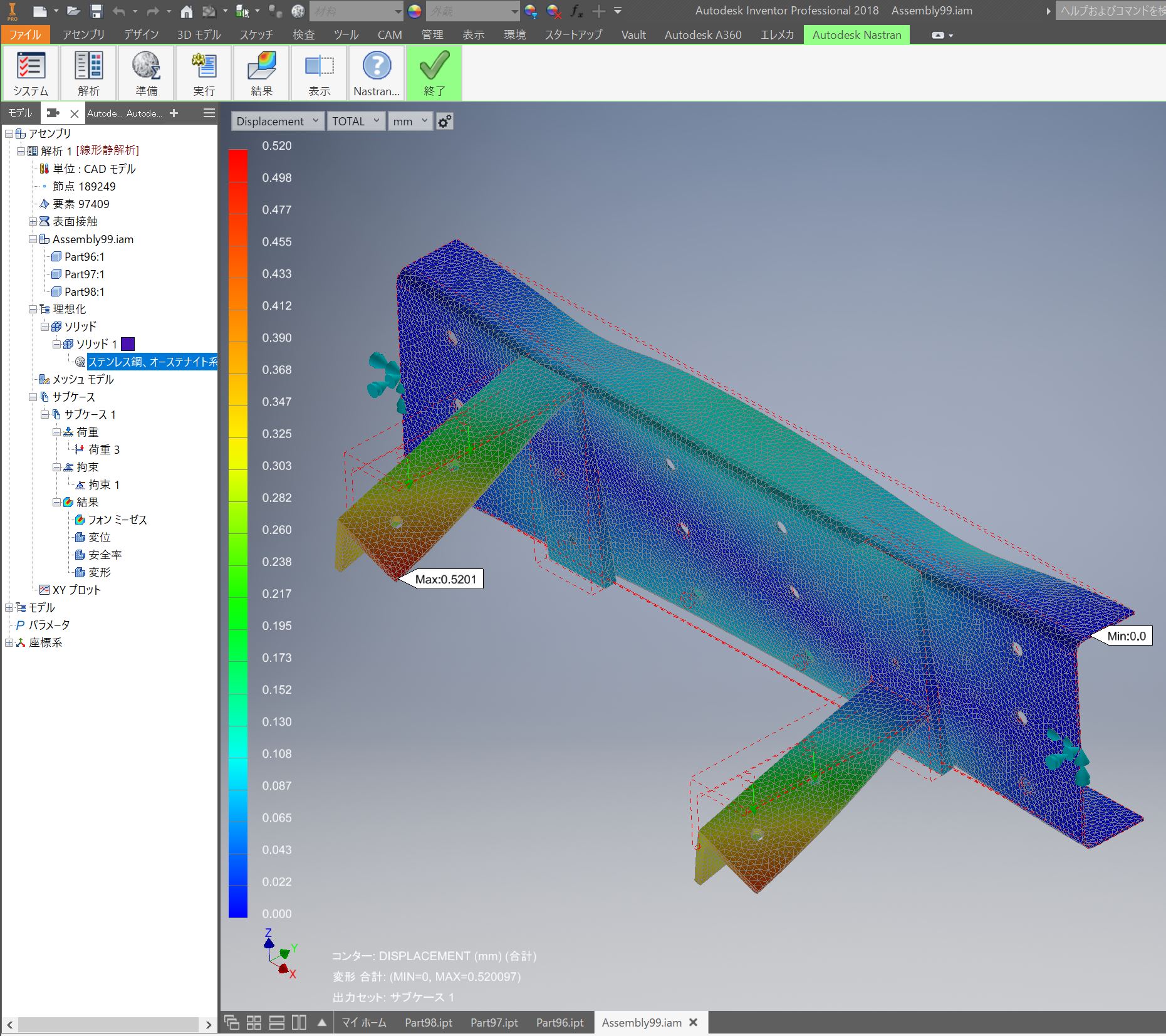Click the browser horizontal scrollbar right arrow
The height and width of the screenshot is (1036, 1166).
pyautogui.click(x=209, y=1025)
